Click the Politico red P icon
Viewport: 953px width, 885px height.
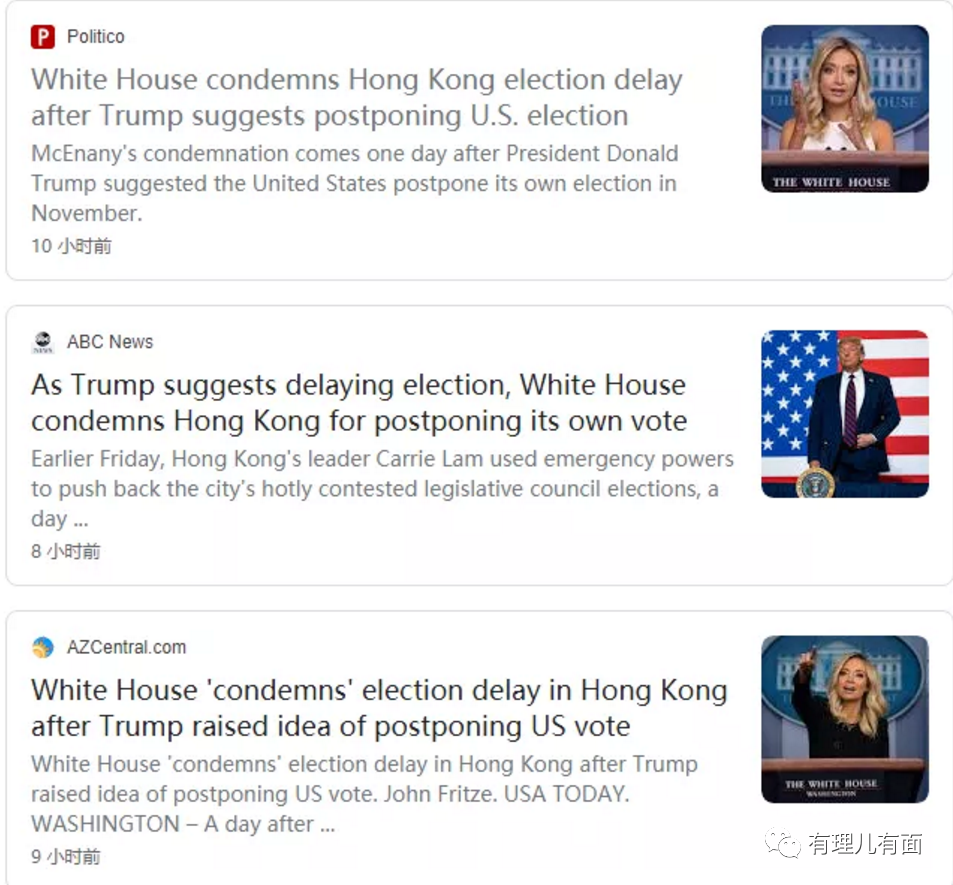43,37
